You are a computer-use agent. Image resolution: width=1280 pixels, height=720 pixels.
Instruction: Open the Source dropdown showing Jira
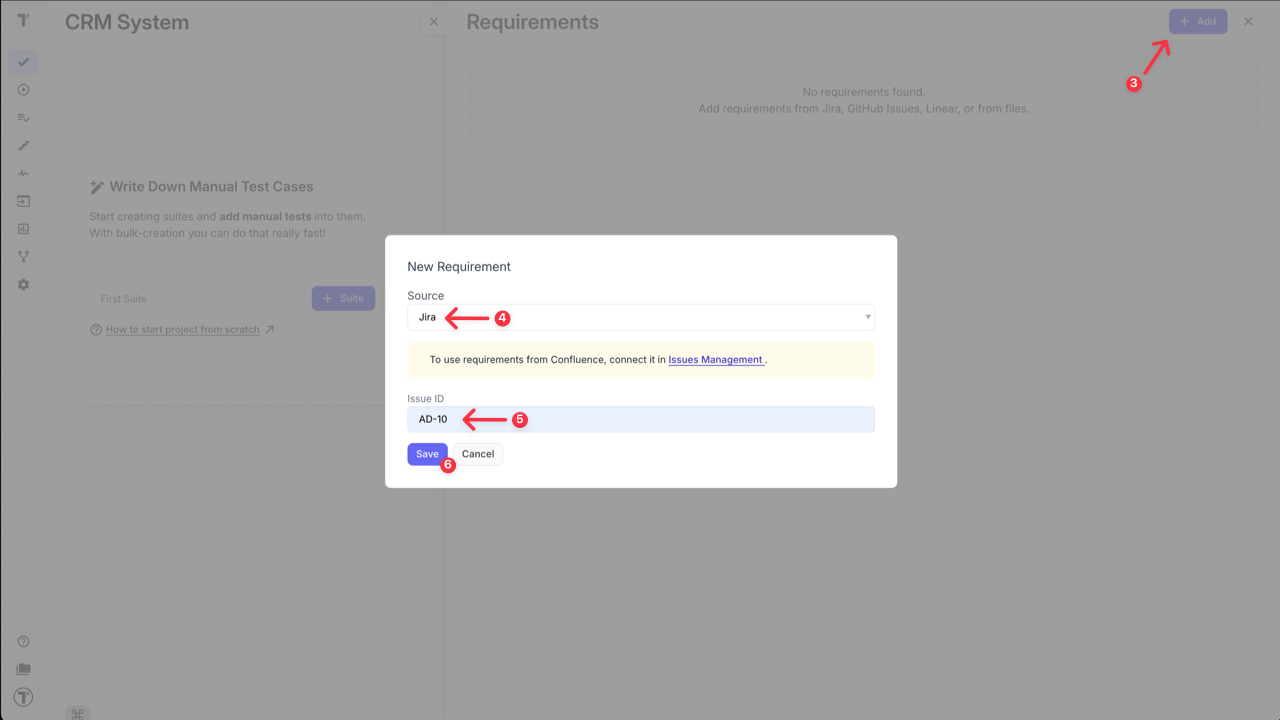pyautogui.click(x=640, y=317)
